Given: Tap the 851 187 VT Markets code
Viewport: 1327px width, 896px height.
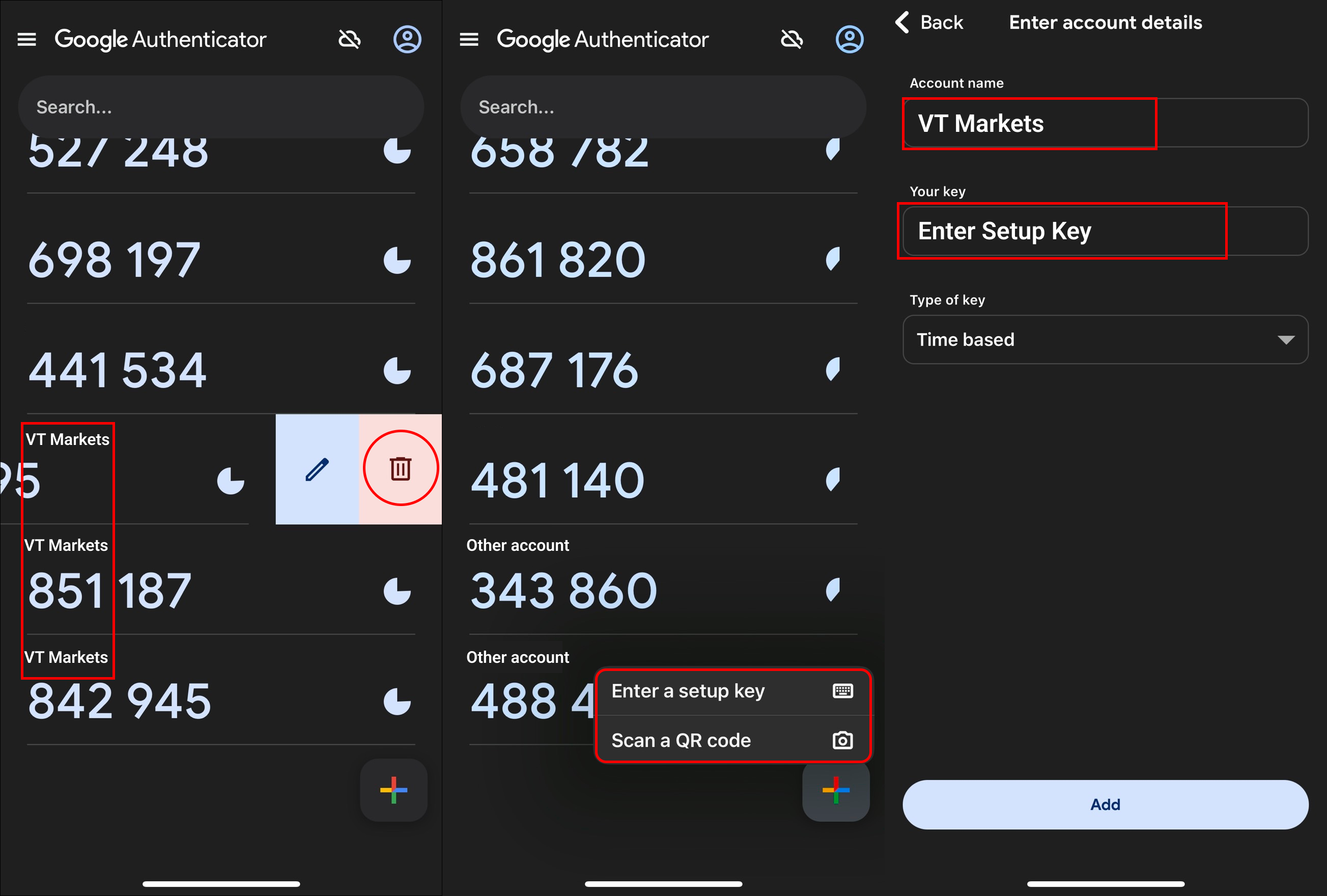Looking at the screenshot, I should [109, 591].
